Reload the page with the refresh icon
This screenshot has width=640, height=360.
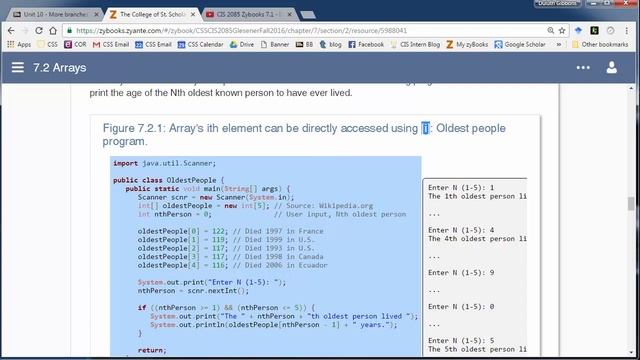(x=39, y=31)
